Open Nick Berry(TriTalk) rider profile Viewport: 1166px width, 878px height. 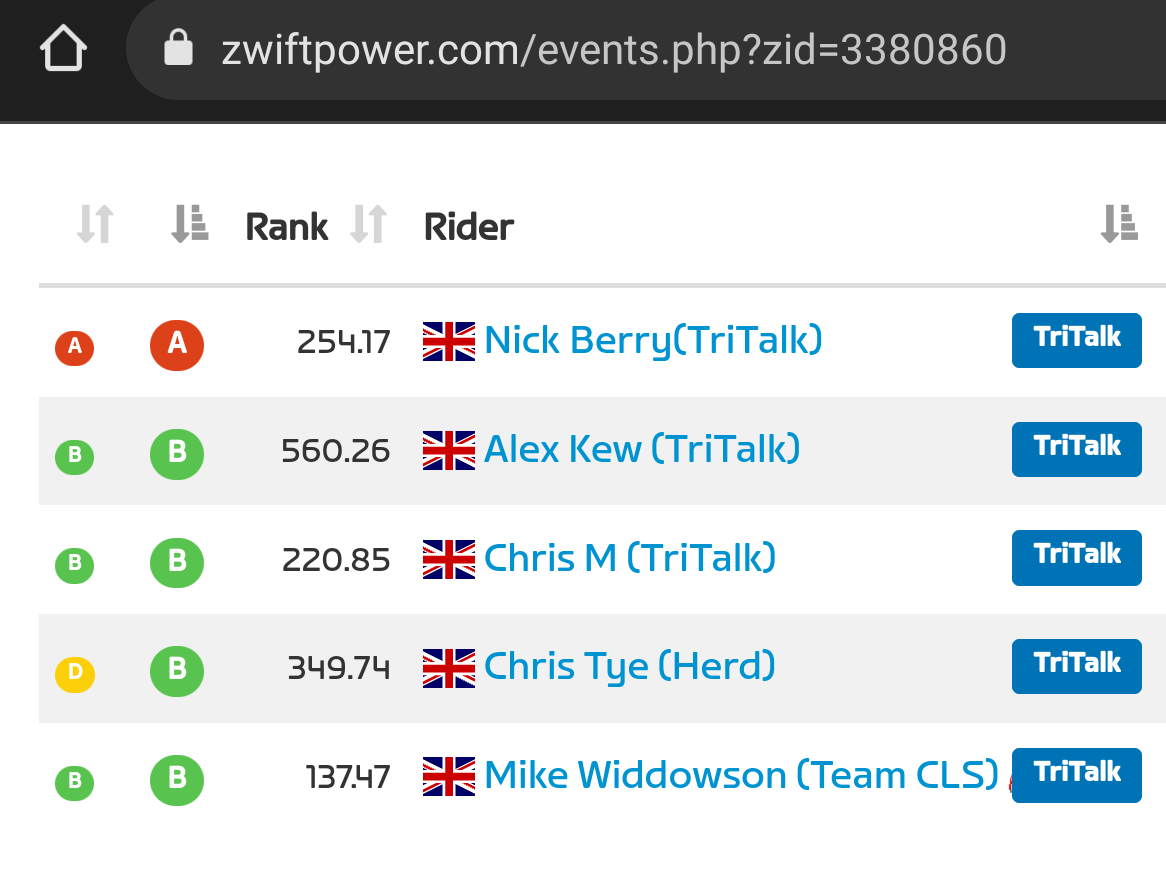click(x=653, y=340)
